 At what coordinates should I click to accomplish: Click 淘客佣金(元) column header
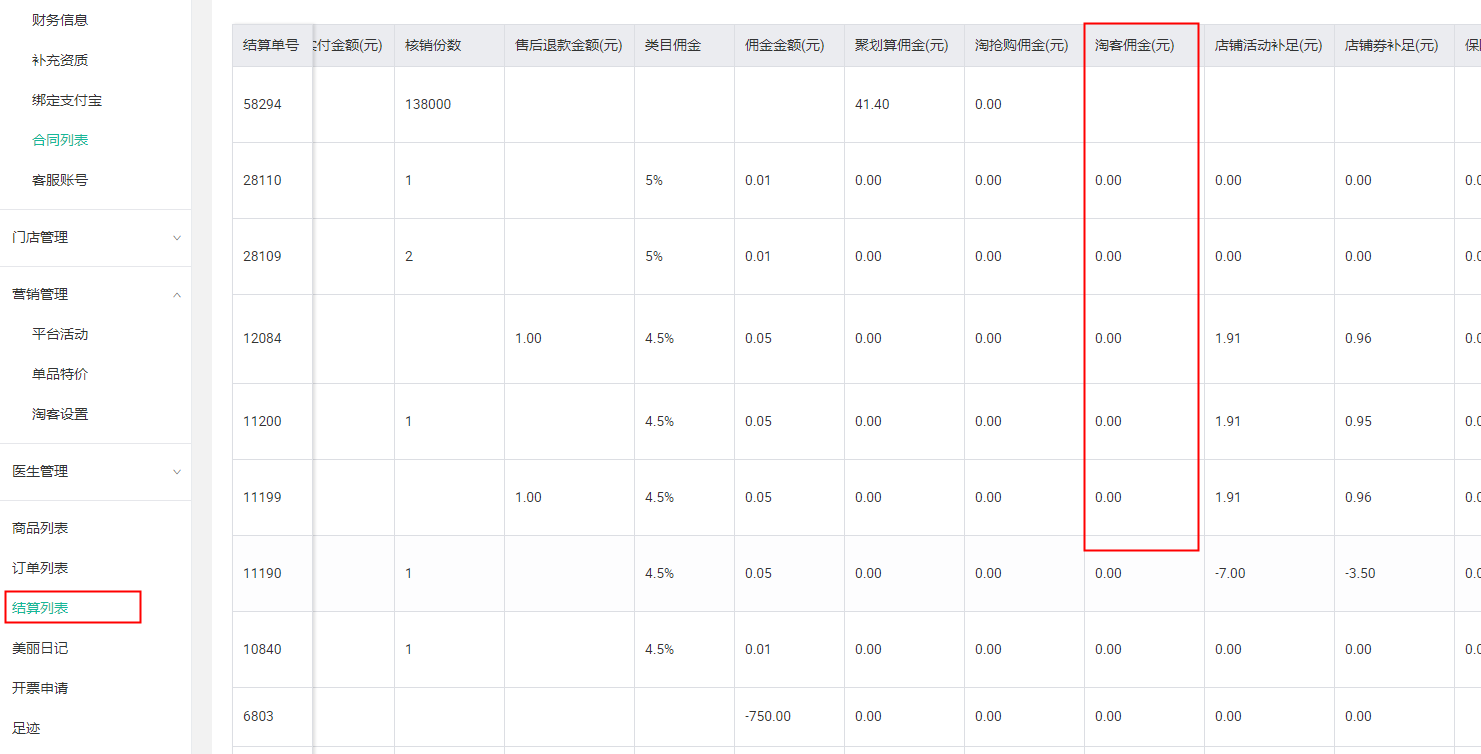[x=1135, y=45]
